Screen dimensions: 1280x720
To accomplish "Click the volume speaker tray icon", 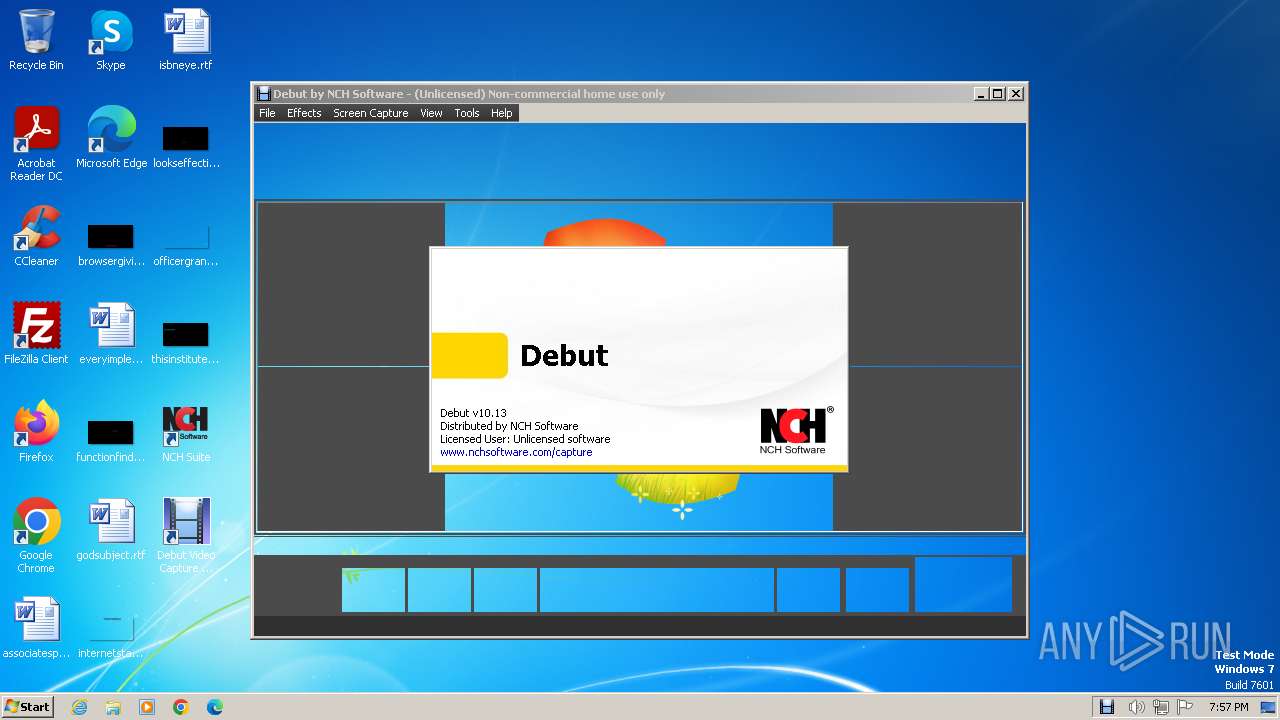I will tap(1136, 707).
